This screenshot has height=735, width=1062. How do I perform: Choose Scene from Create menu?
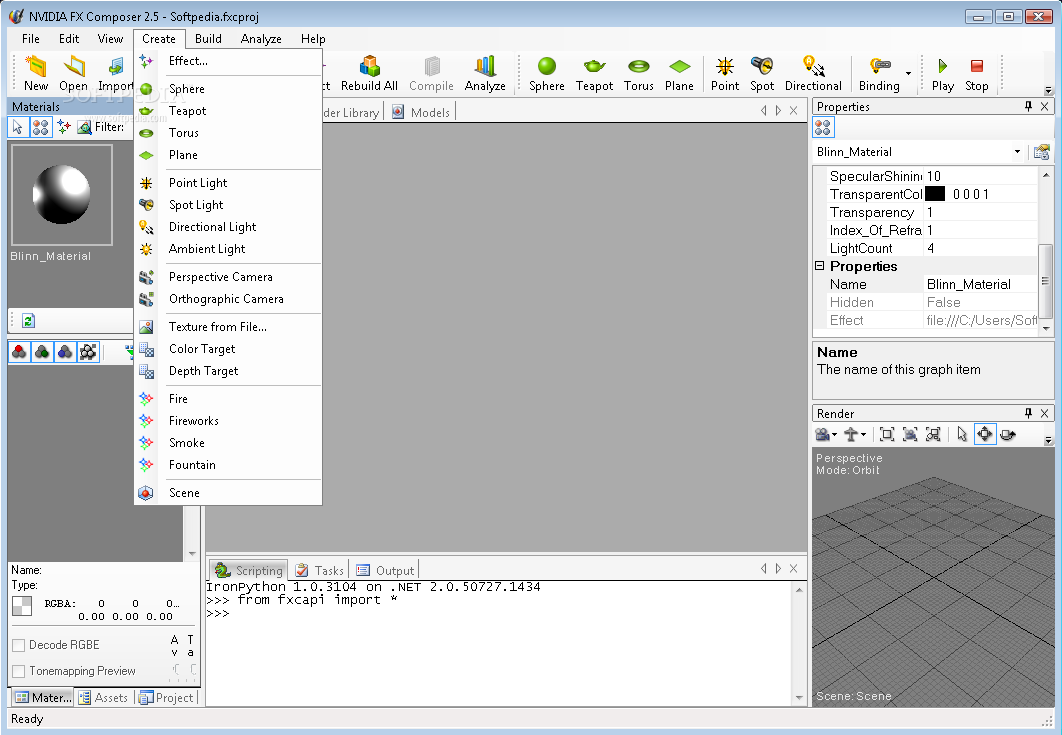tap(228, 492)
